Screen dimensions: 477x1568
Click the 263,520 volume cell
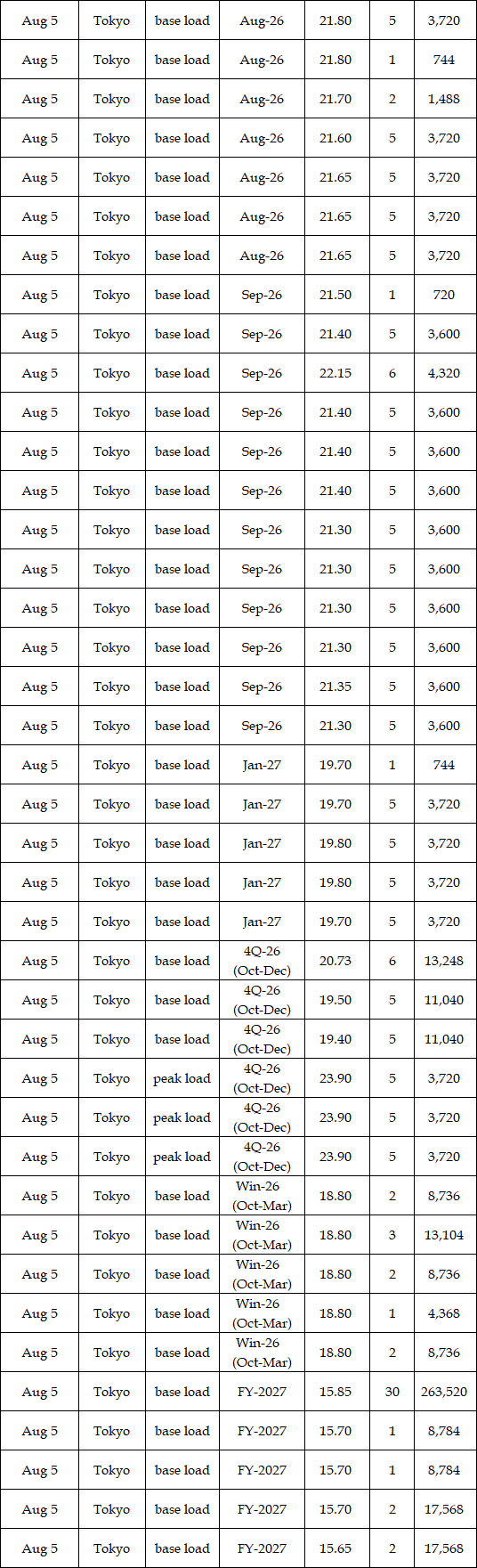(x=445, y=1392)
